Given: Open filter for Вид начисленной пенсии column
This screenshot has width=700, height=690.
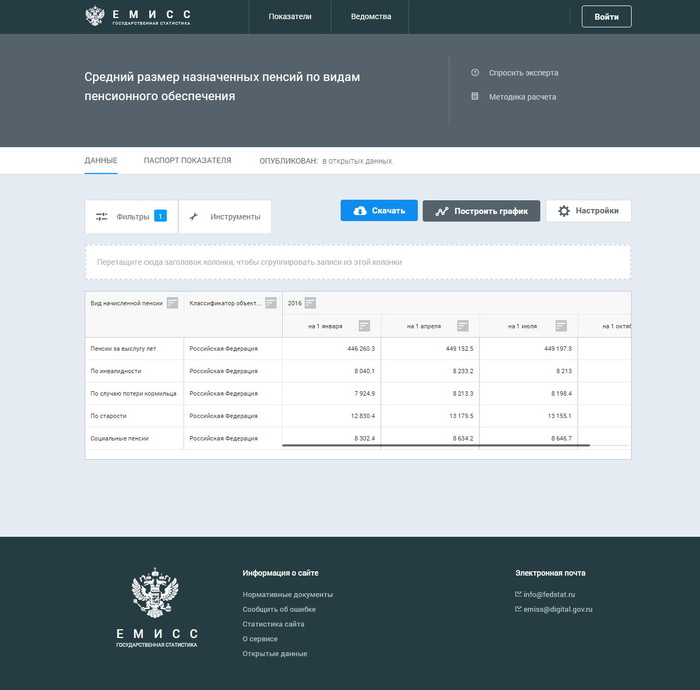Looking at the screenshot, I should [172, 303].
